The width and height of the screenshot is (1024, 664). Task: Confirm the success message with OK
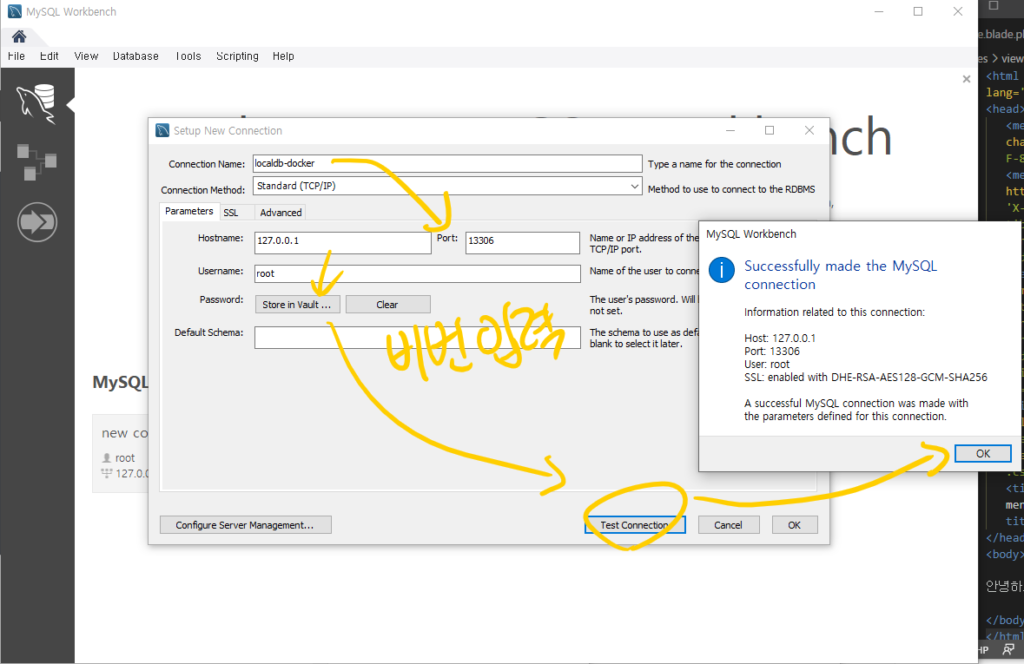click(983, 453)
